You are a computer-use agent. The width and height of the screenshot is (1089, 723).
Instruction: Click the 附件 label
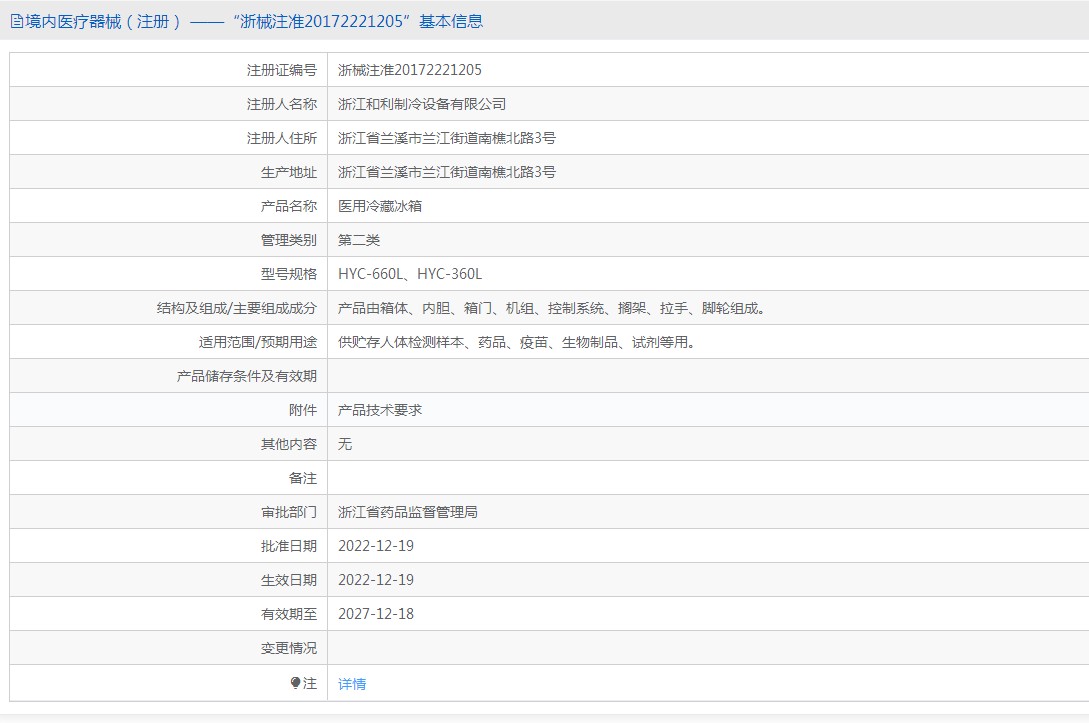303,410
